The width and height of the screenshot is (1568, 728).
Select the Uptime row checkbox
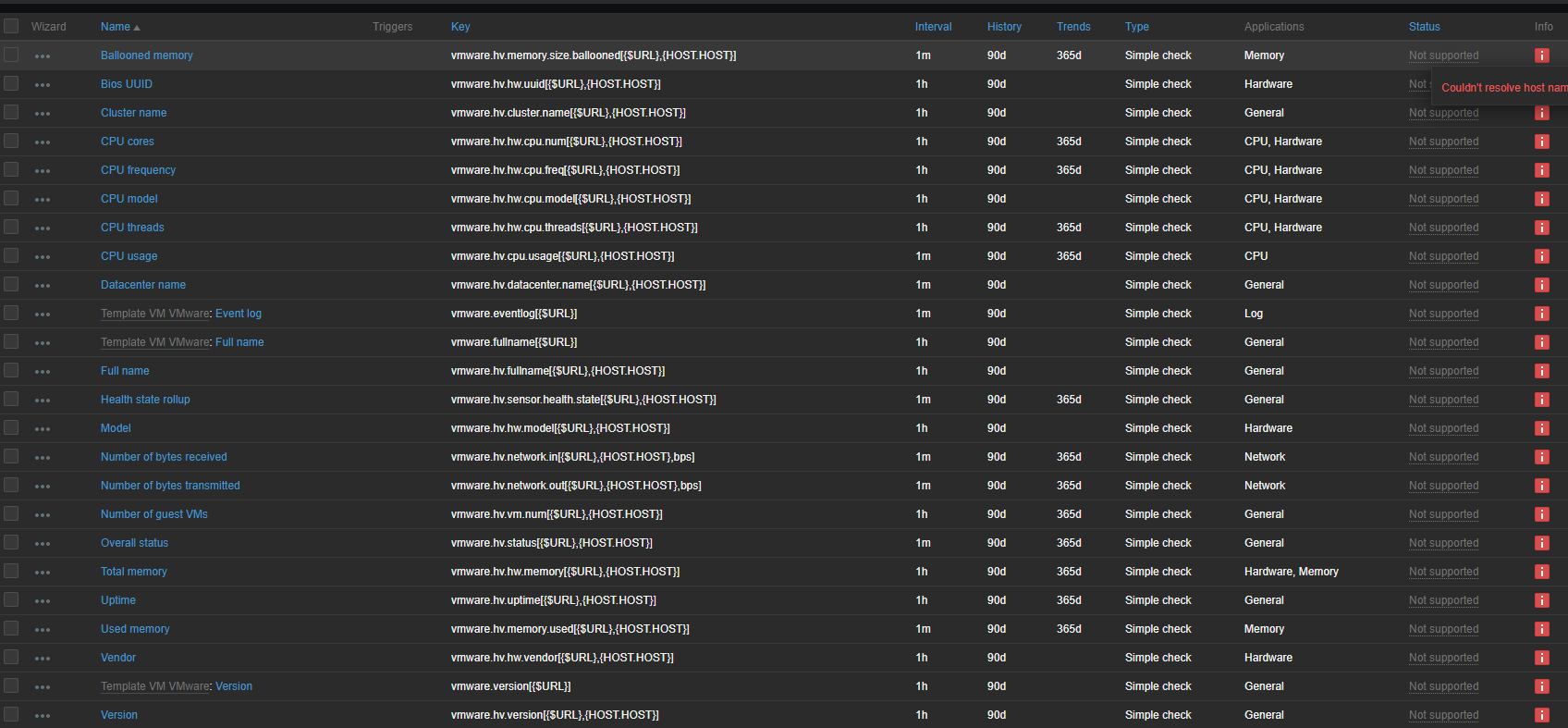point(11,599)
